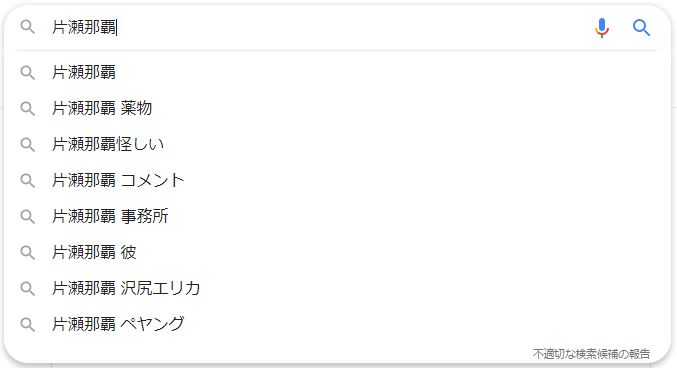Pick the 片瀬那覇 コメント suggestion

[338, 180]
